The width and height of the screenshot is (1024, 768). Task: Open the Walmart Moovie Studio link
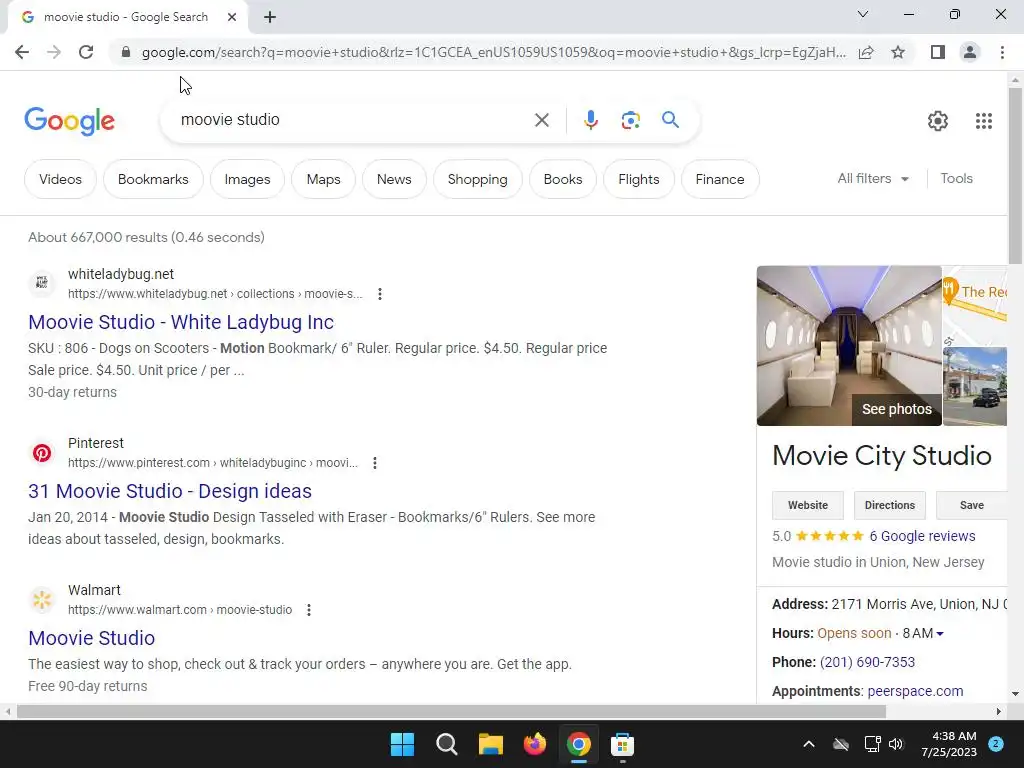point(91,638)
